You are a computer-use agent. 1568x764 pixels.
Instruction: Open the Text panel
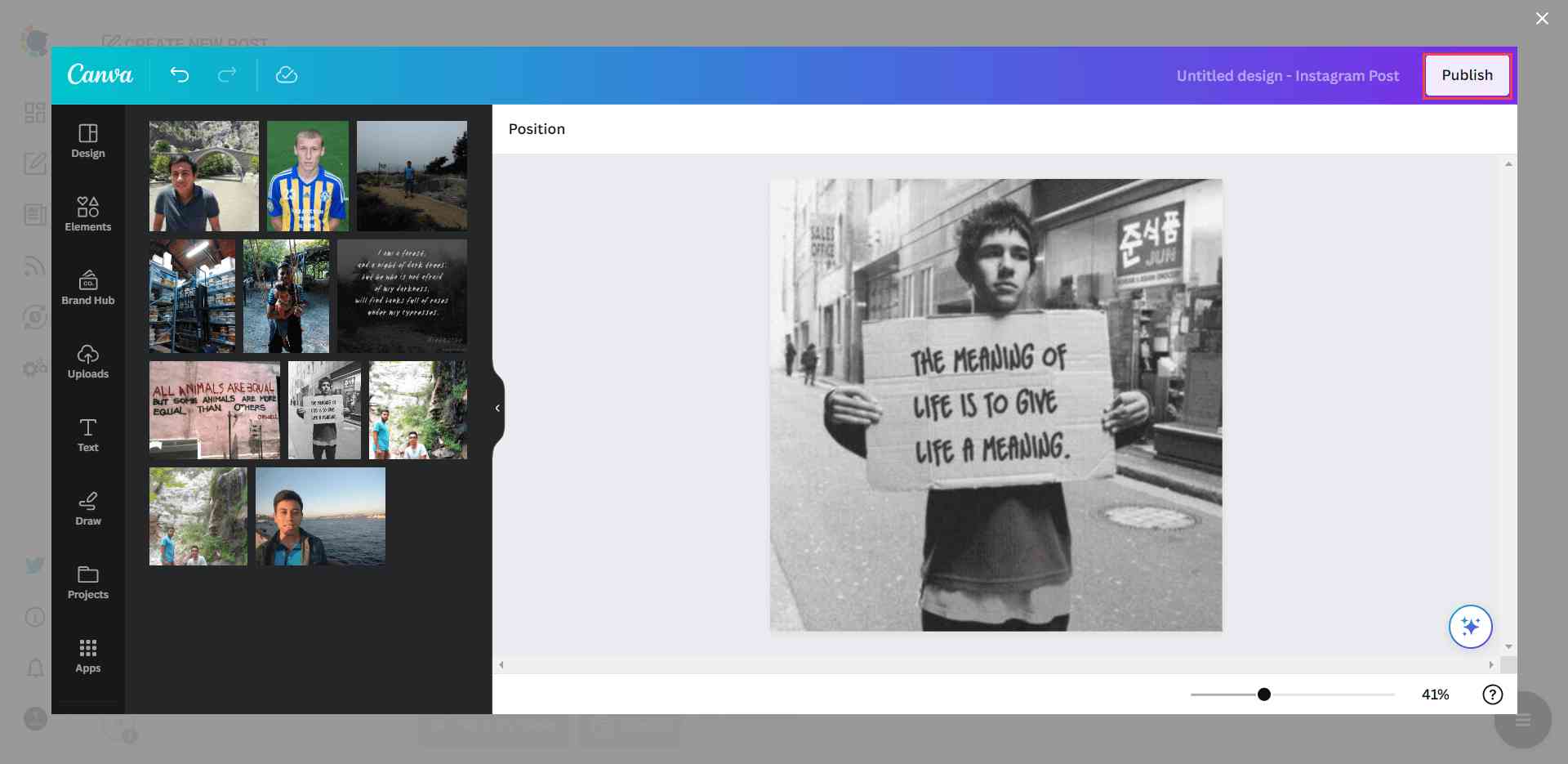88,436
